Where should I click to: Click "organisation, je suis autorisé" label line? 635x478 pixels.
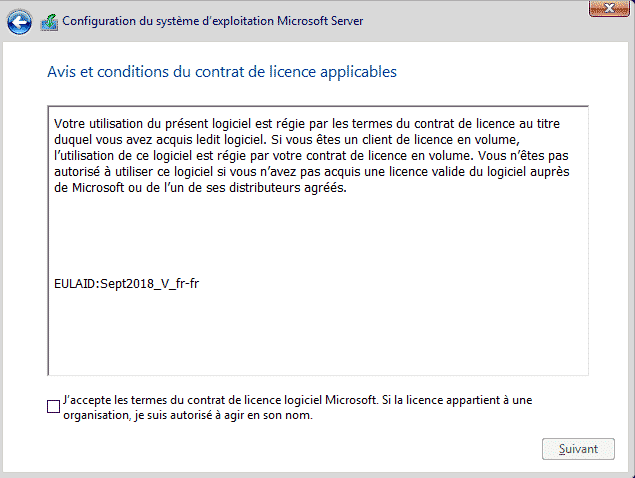coord(187,416)
